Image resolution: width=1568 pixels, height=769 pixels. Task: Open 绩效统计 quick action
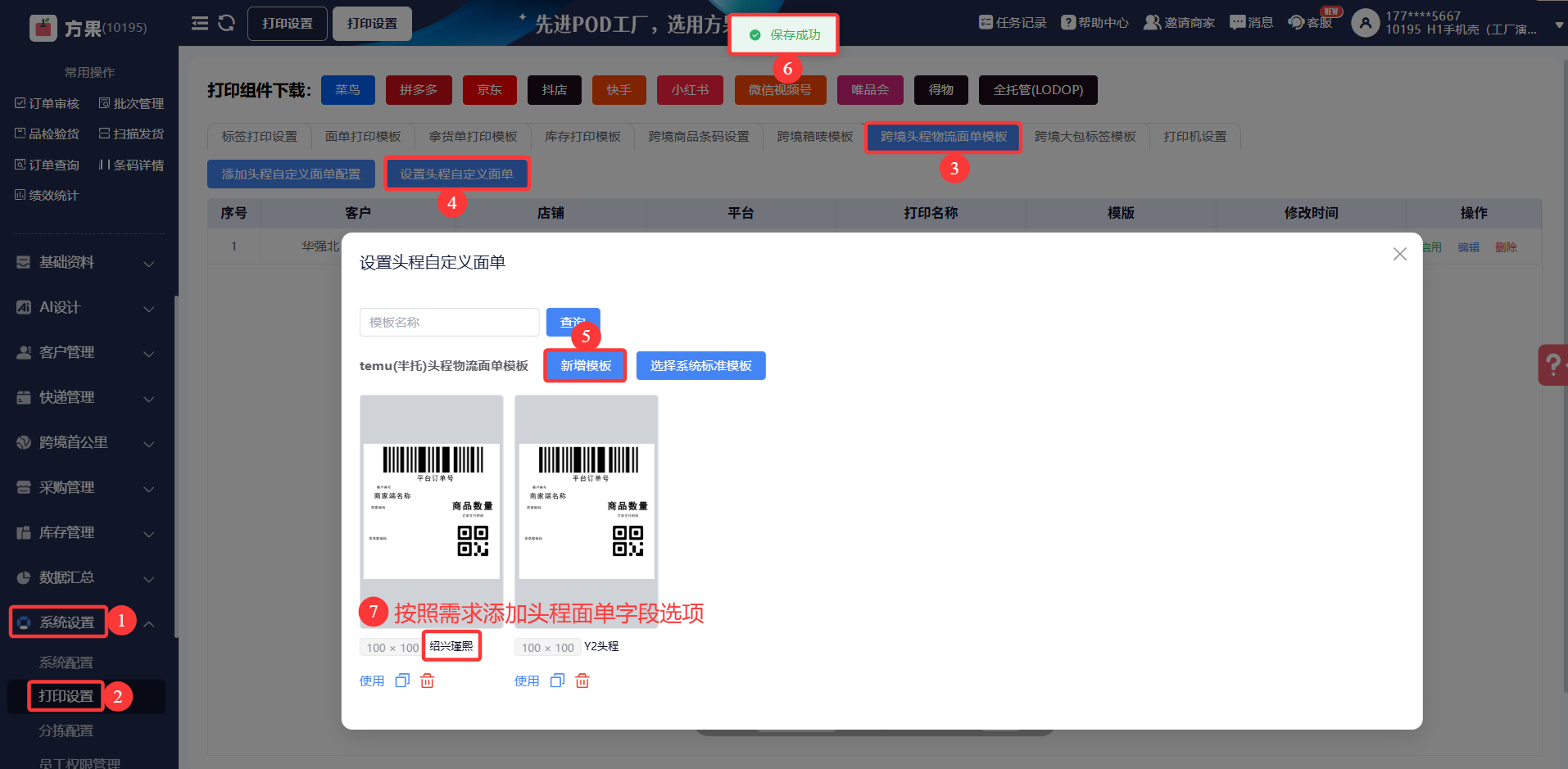tap(48, 195)
